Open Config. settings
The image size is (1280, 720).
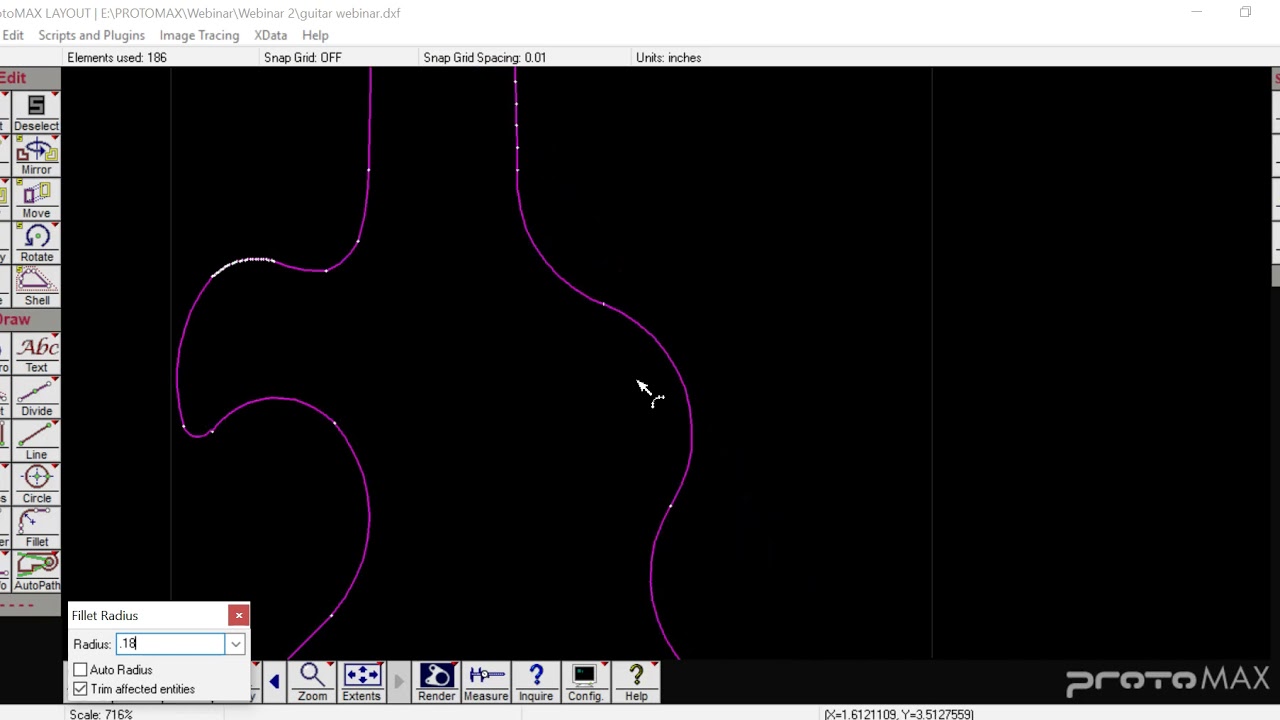pos(585,682)
